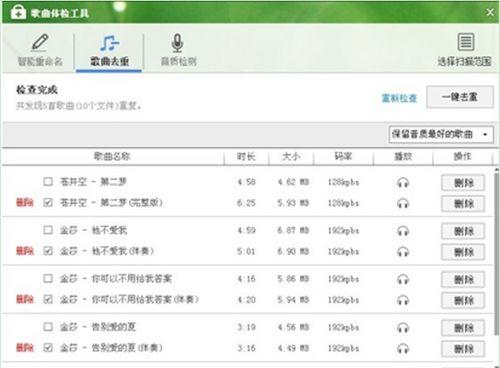The height and width of the screenshot is (368, 500).
Task: Uncheck 苍井空 - 第二梦 (完整版)
Action: [48, 202]
